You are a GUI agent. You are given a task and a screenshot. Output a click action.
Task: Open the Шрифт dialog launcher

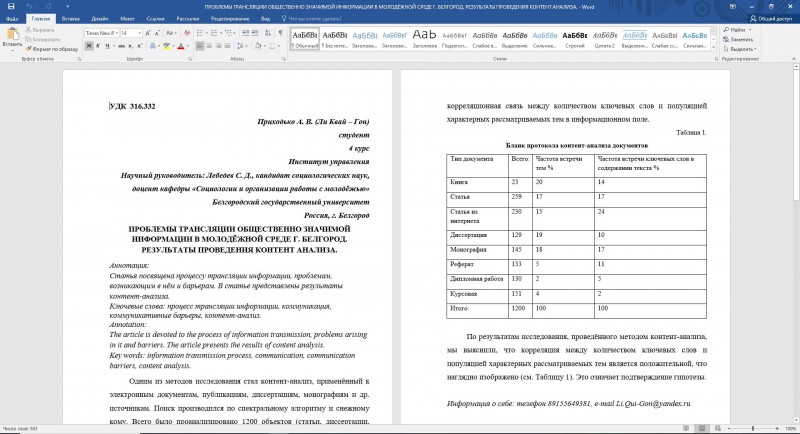coord(190,59)
